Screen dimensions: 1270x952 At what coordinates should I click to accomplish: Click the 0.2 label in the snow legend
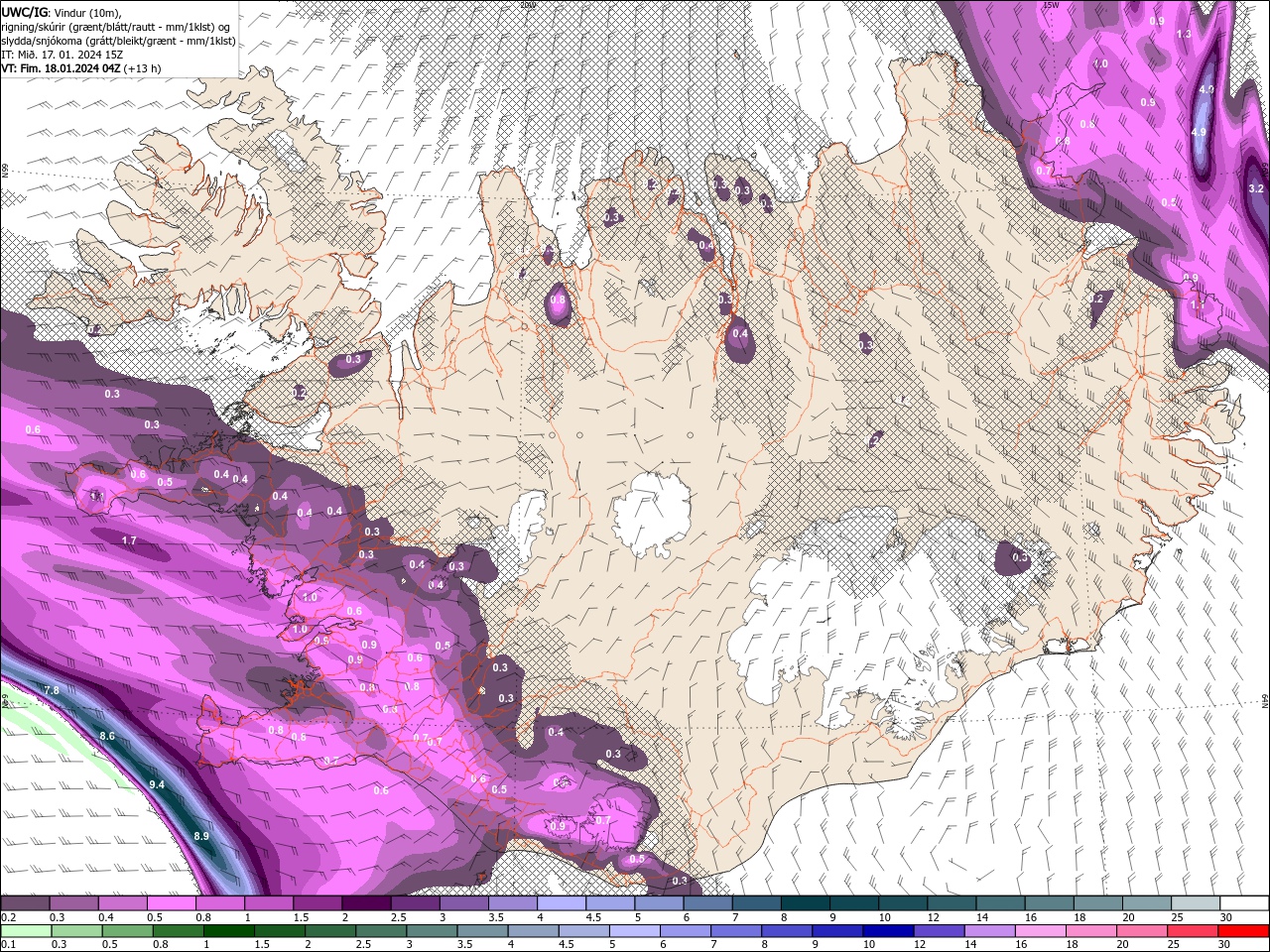click(9, 918)
